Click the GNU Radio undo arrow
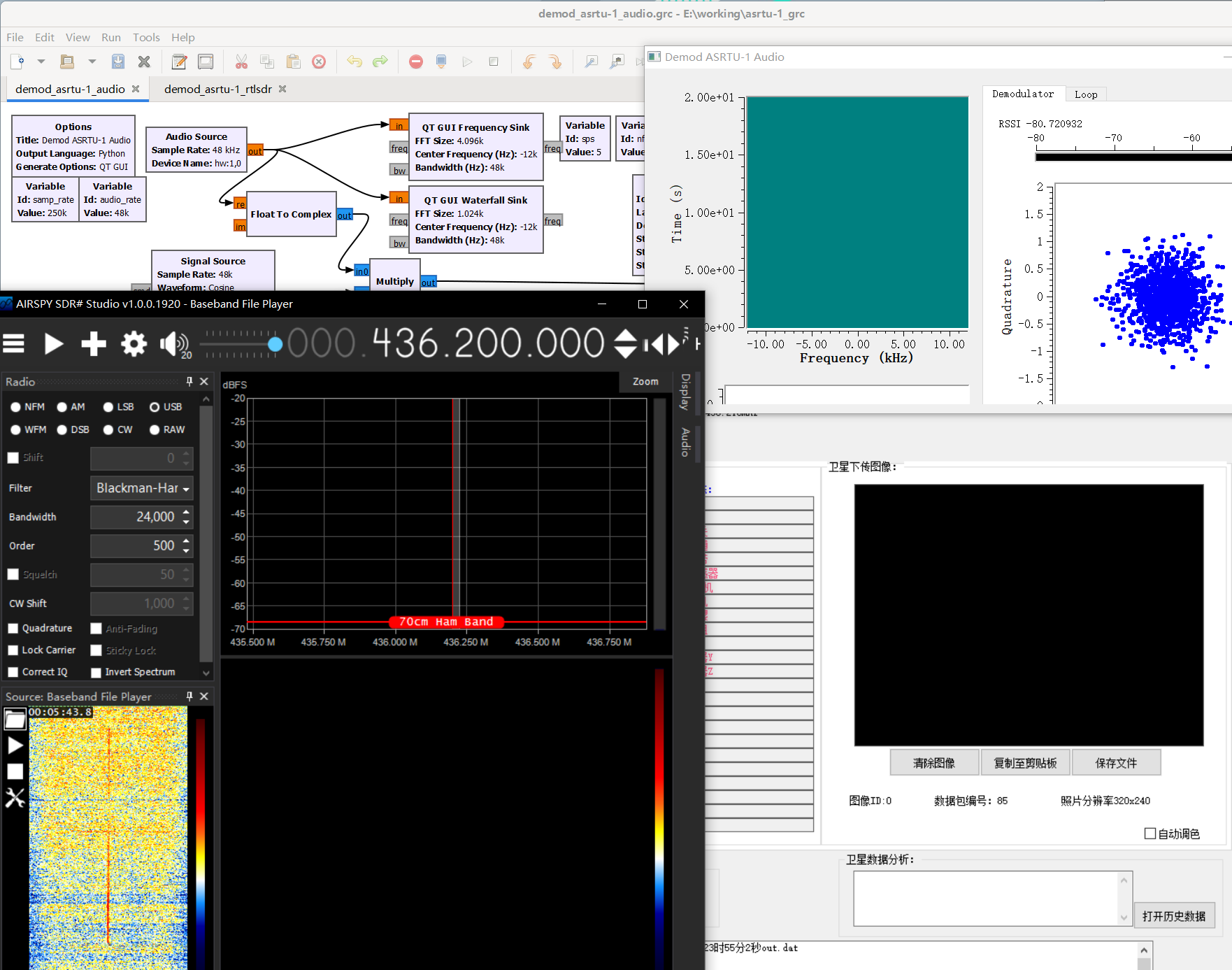1232x970 pixels. tap(354, 62)
